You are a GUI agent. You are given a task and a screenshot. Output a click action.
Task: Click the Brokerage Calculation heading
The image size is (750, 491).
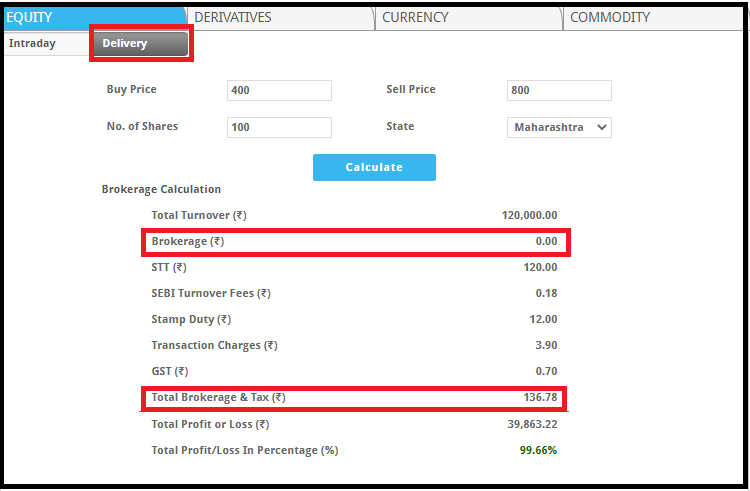tap(161, 189)
